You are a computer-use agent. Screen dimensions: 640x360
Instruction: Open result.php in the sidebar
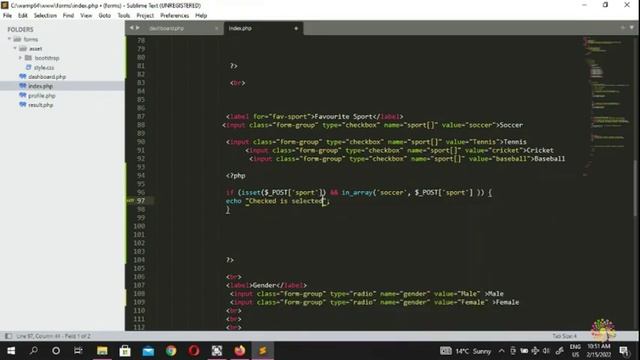click(x=40, y=105)
